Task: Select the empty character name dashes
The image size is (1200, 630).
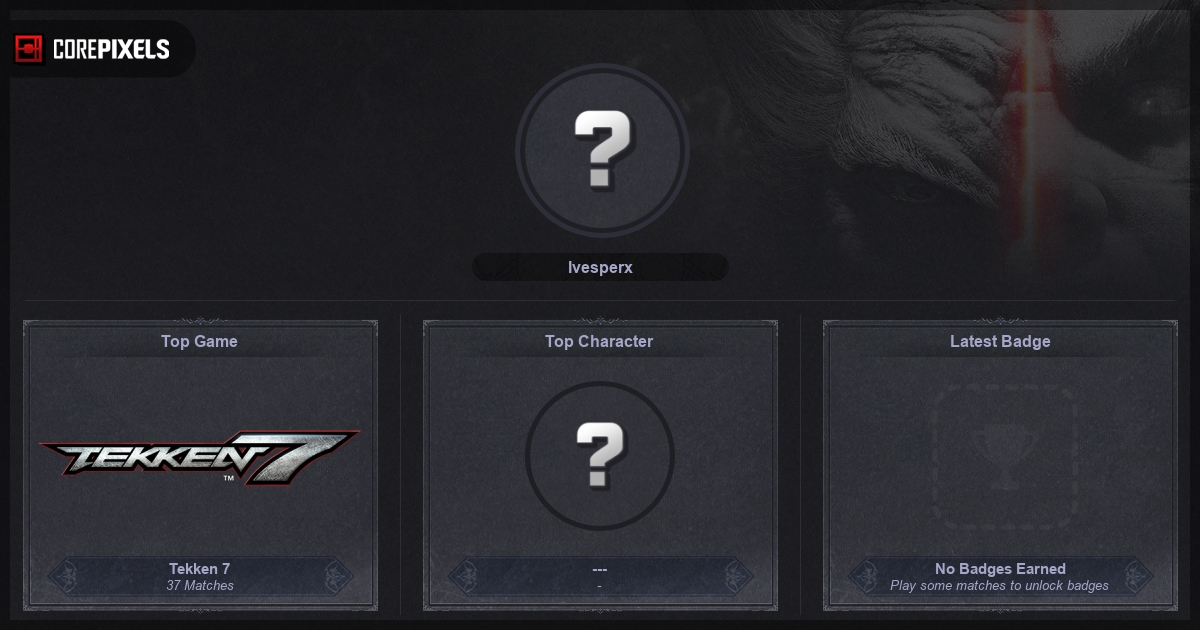Action: coord(600,569)
